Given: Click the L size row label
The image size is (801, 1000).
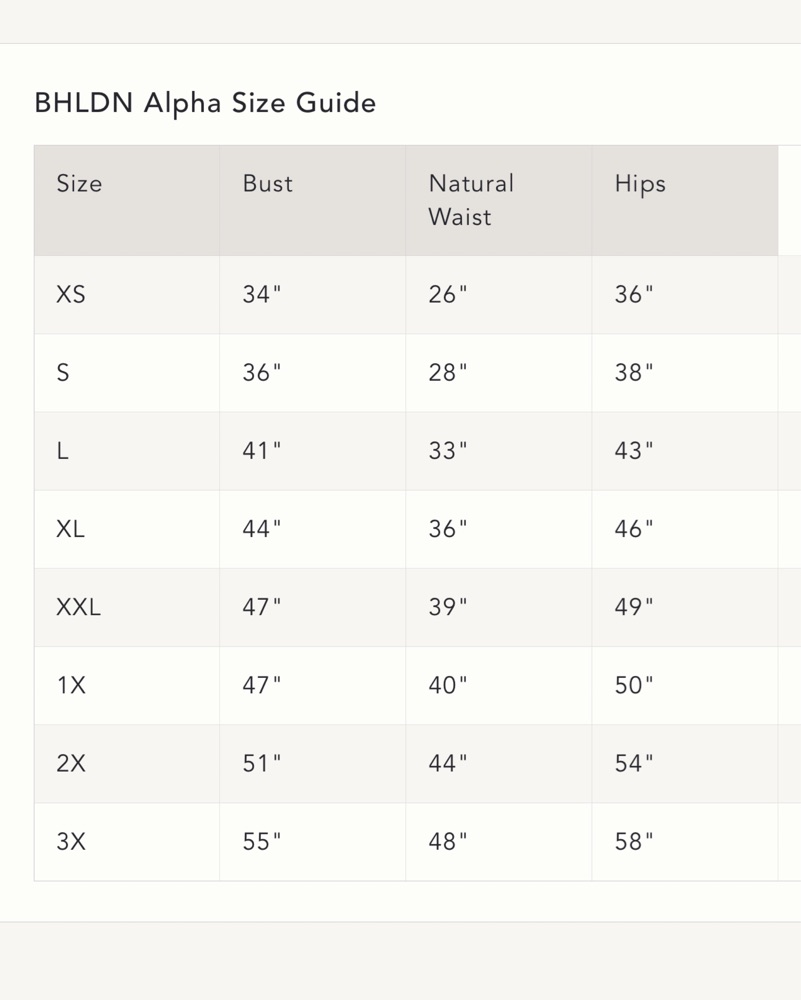Looking at the screenshot, I should pyautogui.click(x=62, y=451).
